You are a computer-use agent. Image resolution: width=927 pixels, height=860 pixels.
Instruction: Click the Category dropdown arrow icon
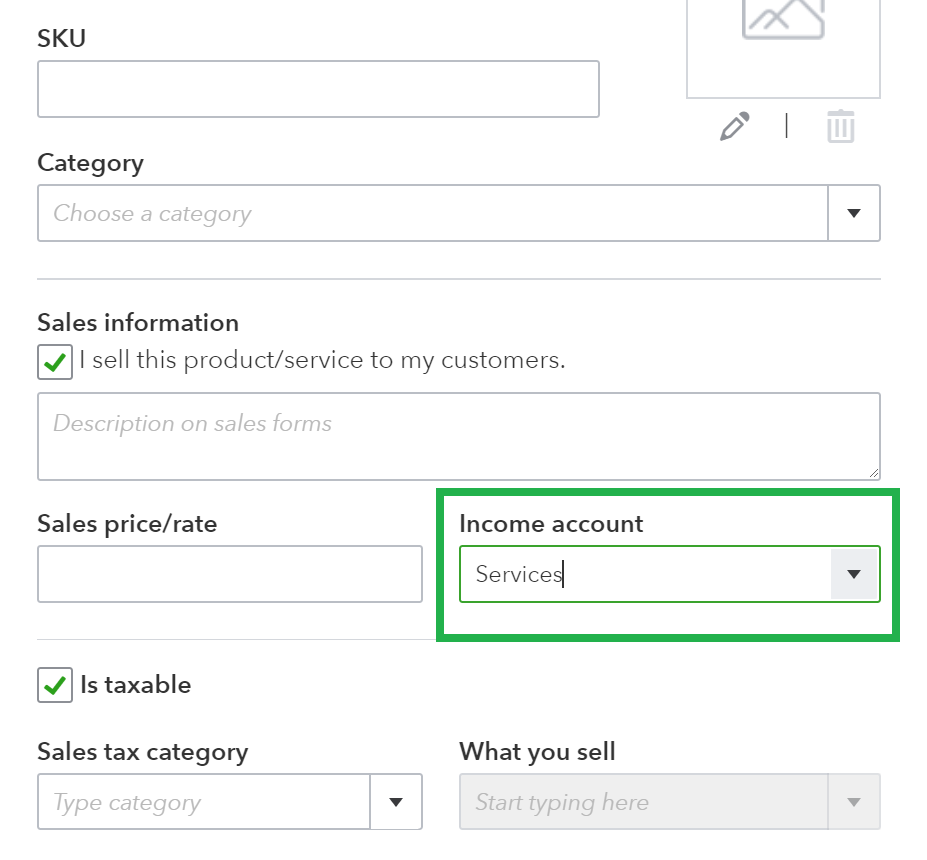tap(854, 213)
